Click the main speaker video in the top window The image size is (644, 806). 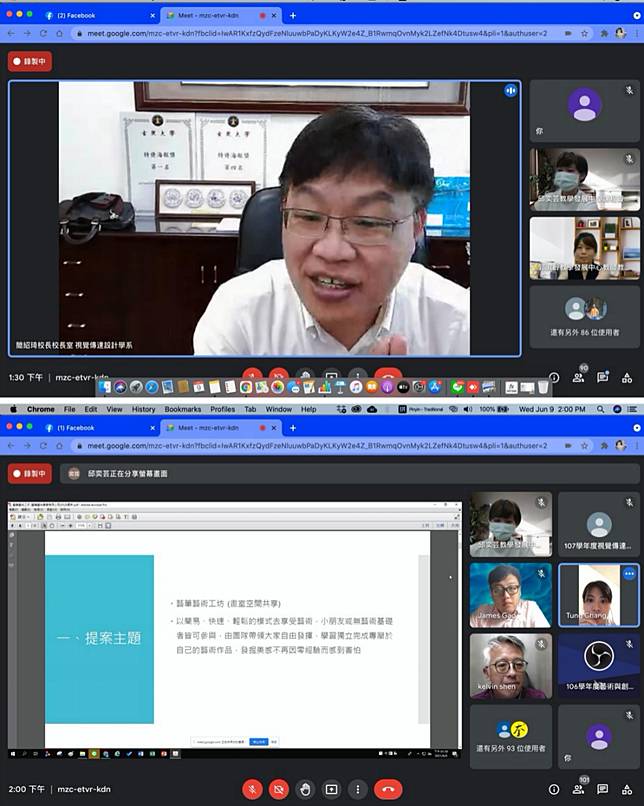click(x=265, y=218)
